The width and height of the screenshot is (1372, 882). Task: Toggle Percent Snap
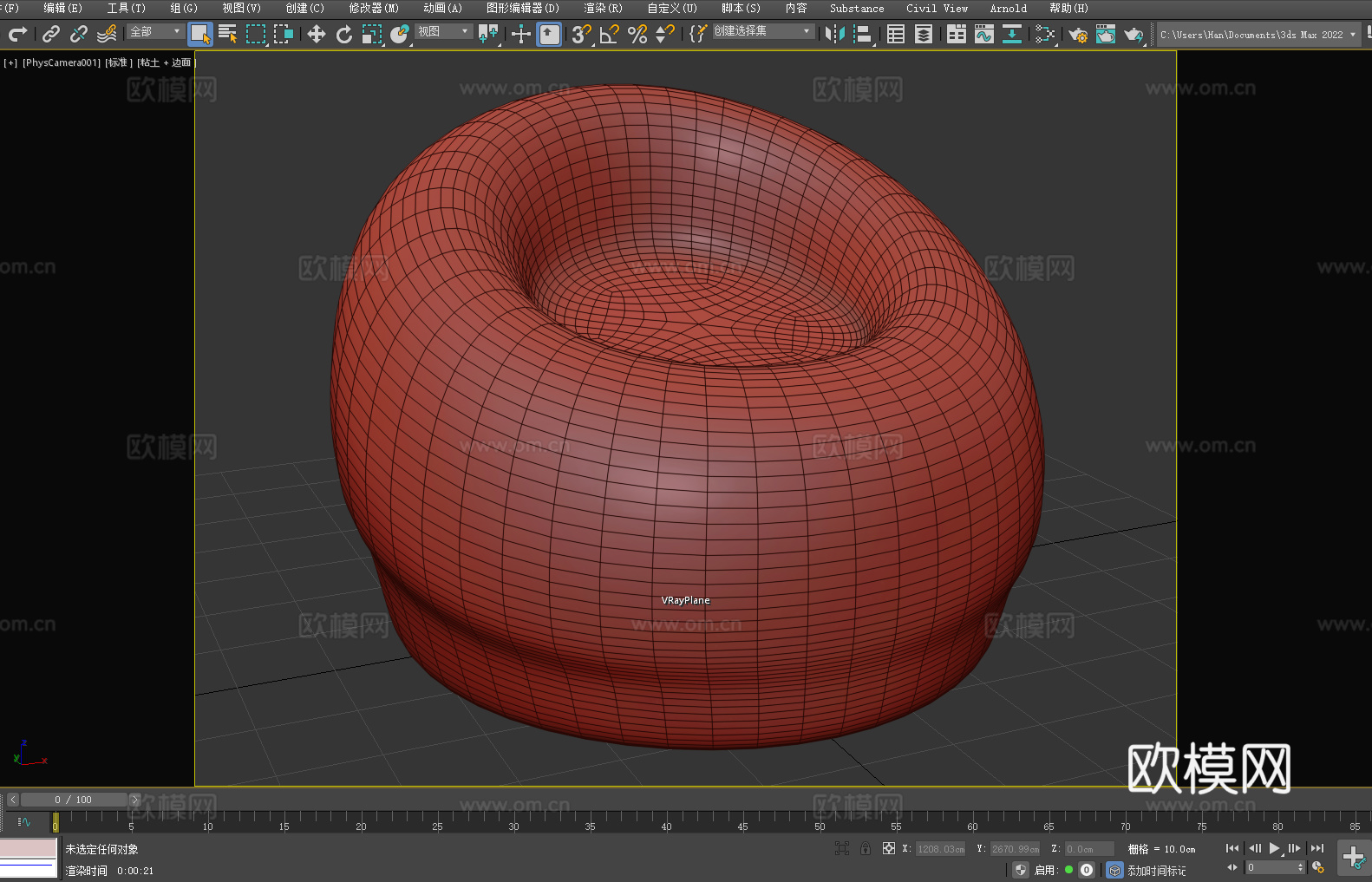(637, 34)
